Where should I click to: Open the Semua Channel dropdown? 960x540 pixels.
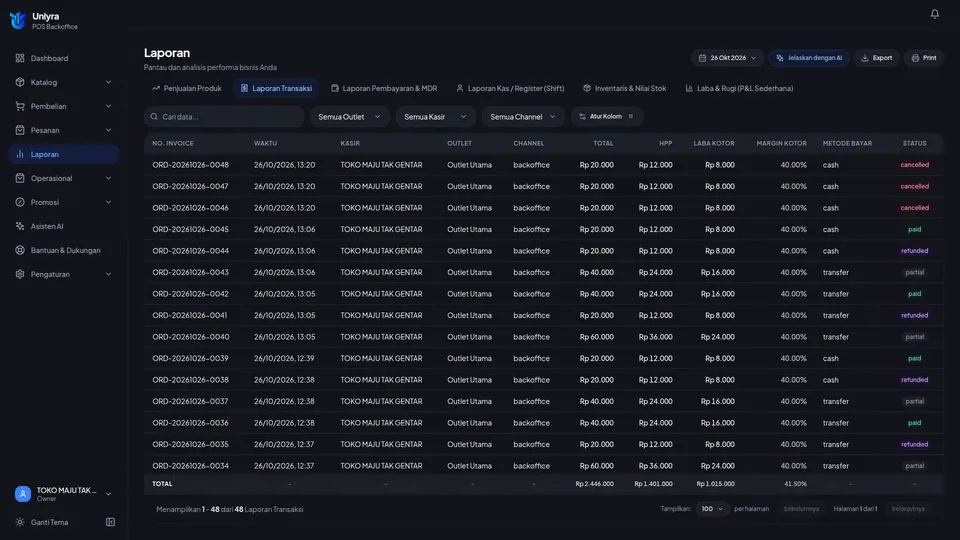click(523, 116)
